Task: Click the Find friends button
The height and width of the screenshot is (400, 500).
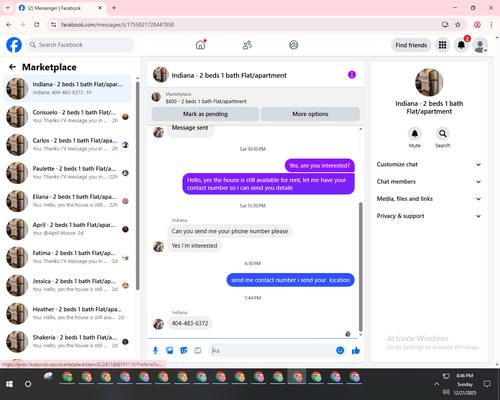Action: coord(411,45)
